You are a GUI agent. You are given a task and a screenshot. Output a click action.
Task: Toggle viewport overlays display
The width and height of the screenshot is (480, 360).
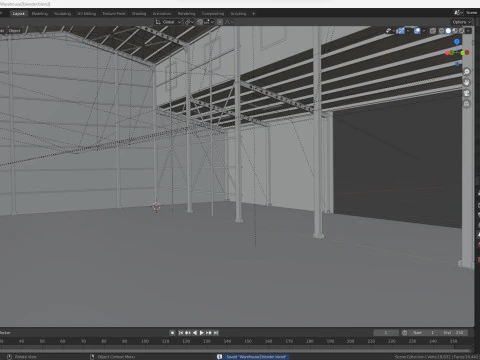click(x=417, y=31)
